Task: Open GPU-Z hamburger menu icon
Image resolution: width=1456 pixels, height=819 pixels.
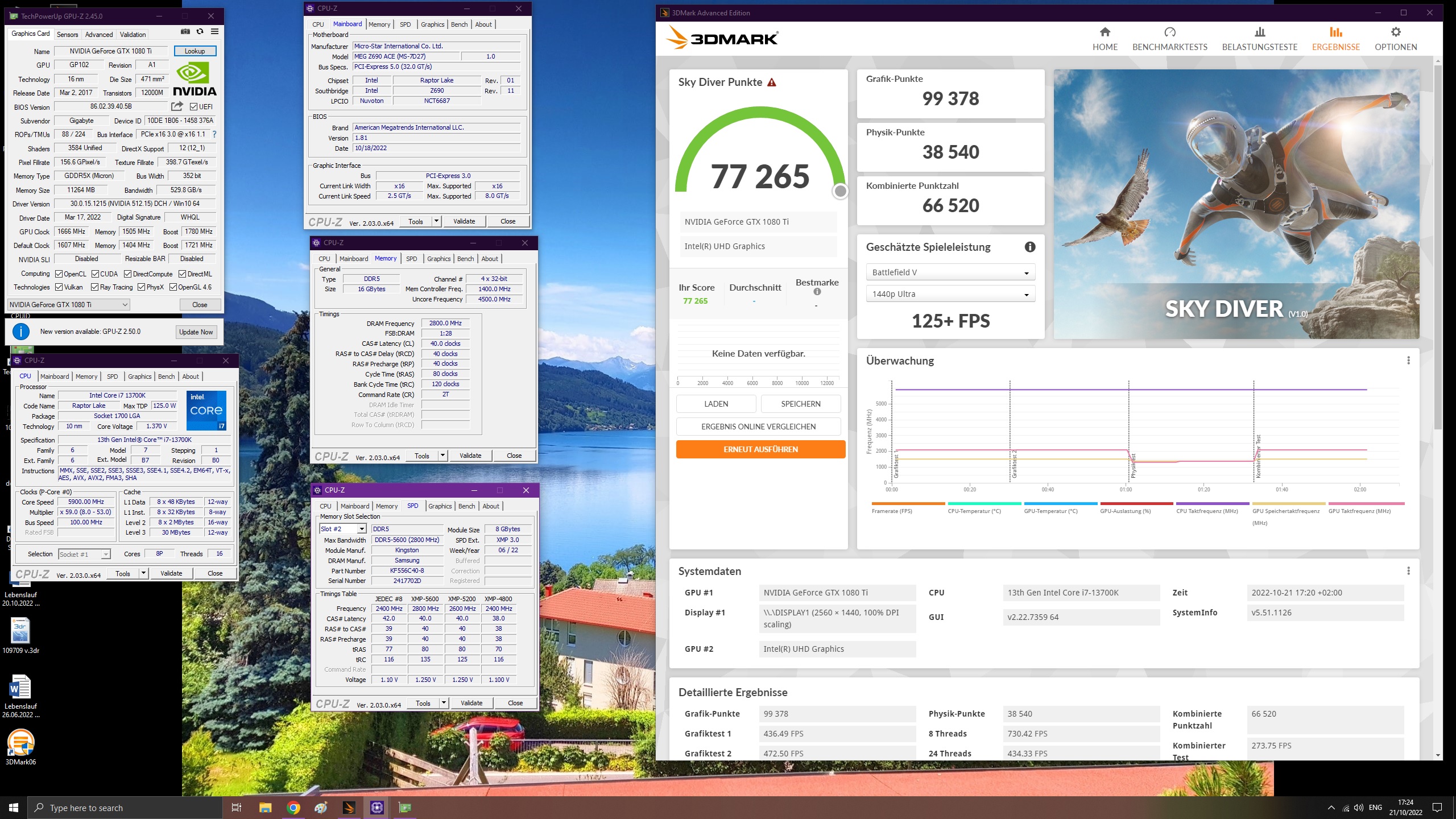Action: (214, 32)
